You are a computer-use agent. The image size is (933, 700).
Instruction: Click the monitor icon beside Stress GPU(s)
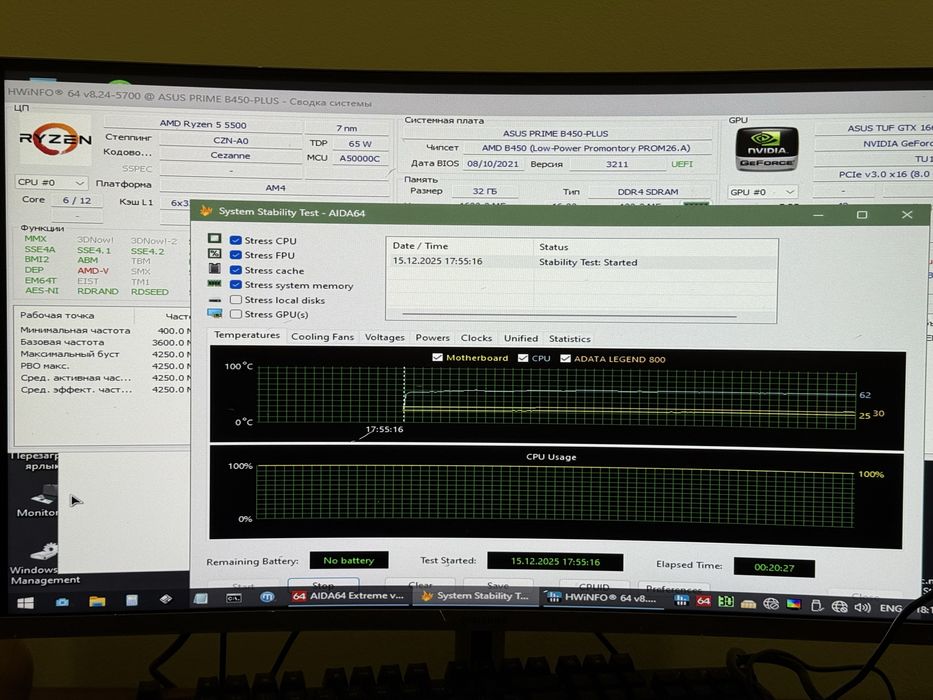pos(215,313)
